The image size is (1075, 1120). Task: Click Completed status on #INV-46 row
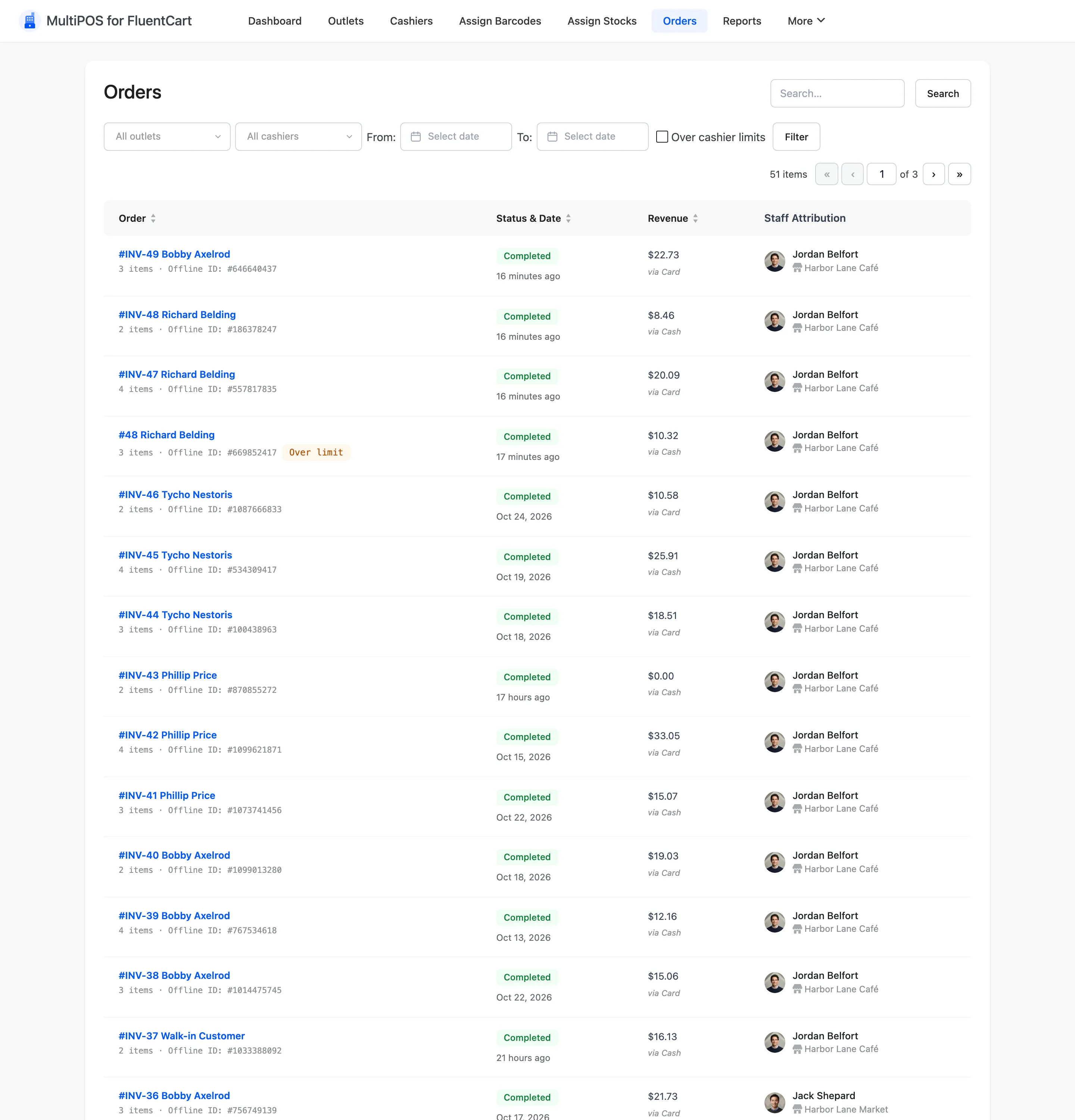[x=527, y=497]
